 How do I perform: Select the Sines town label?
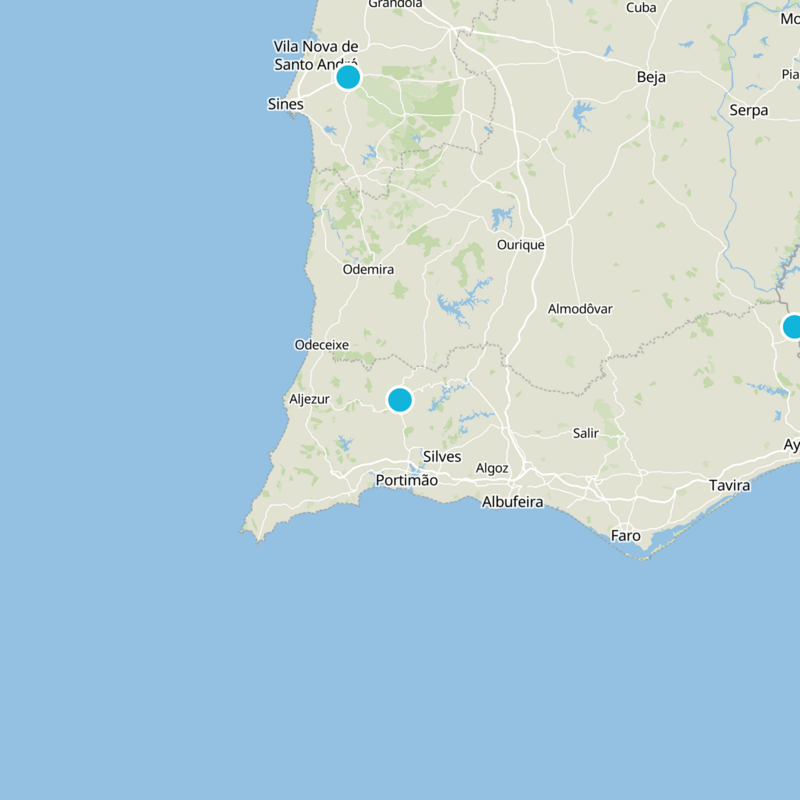(x=285, y=103)
